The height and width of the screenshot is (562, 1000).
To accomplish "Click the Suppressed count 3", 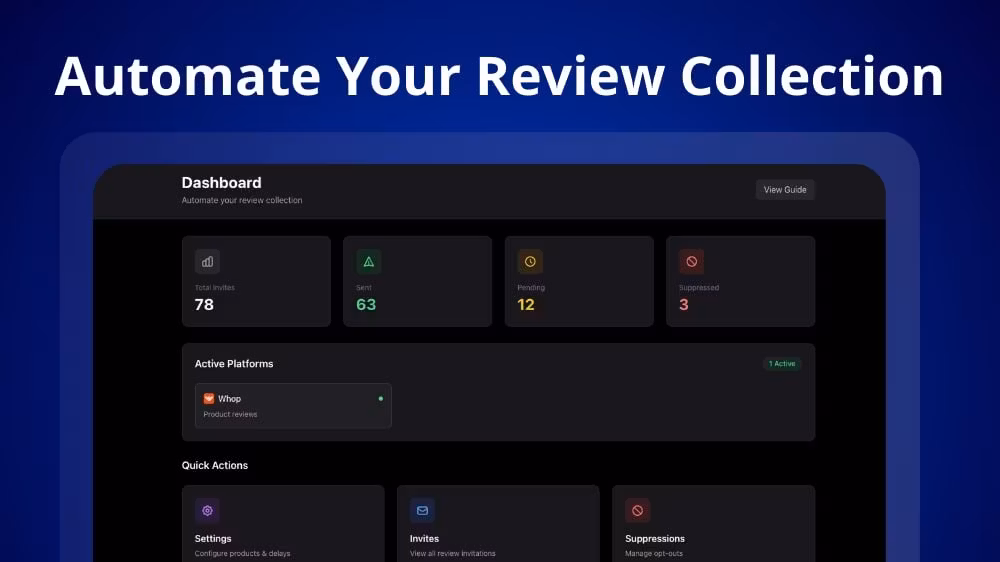I will [684, 305].
